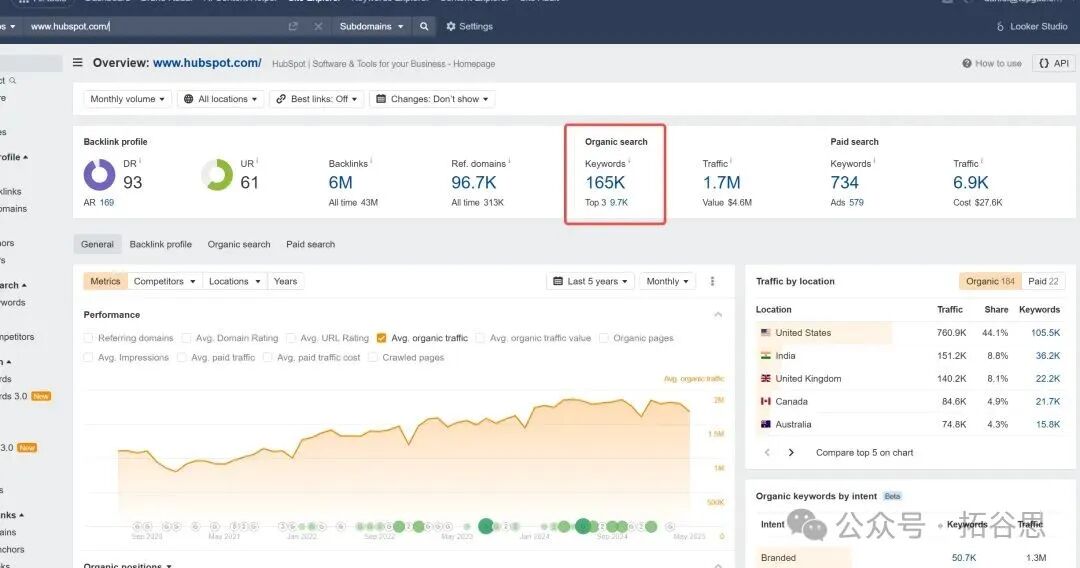The height and width of the screenshot is (568, 1080).
Task: Uncheck the Avg. organic traffic checkbox
Action: 382,338
